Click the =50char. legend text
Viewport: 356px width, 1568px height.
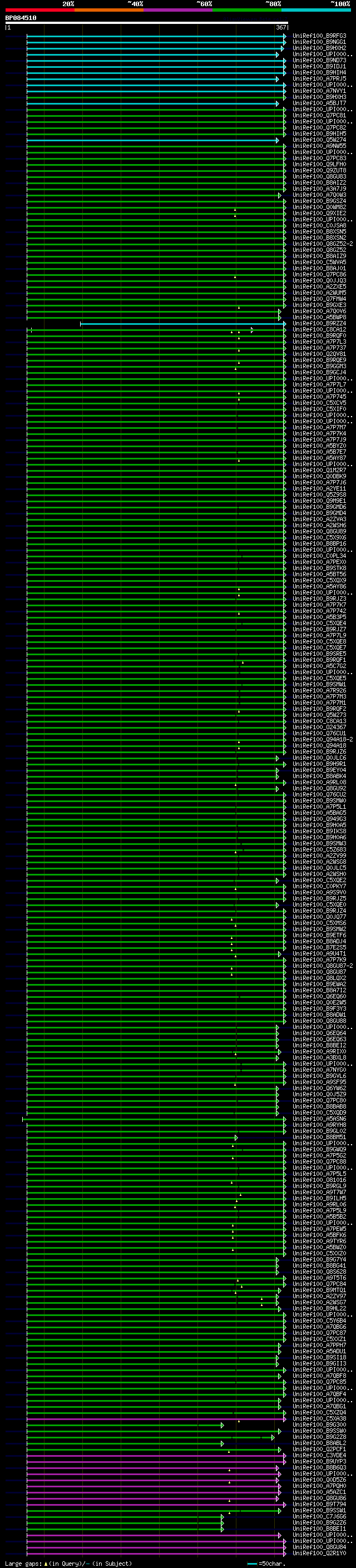click(271, 1564)
